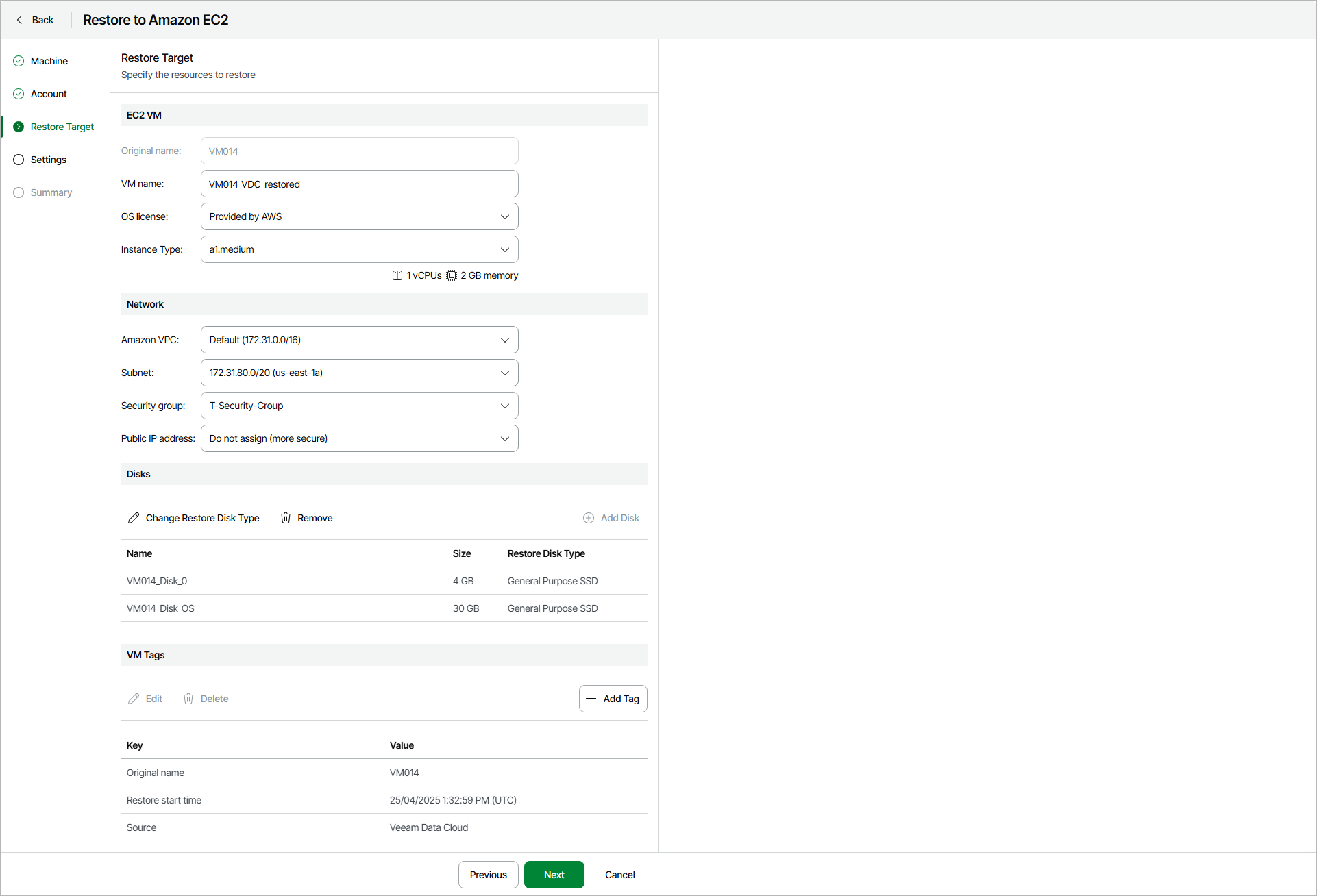Go to the Settings wizard step
Screen dimensions: 1317x896
pos(48,160)
